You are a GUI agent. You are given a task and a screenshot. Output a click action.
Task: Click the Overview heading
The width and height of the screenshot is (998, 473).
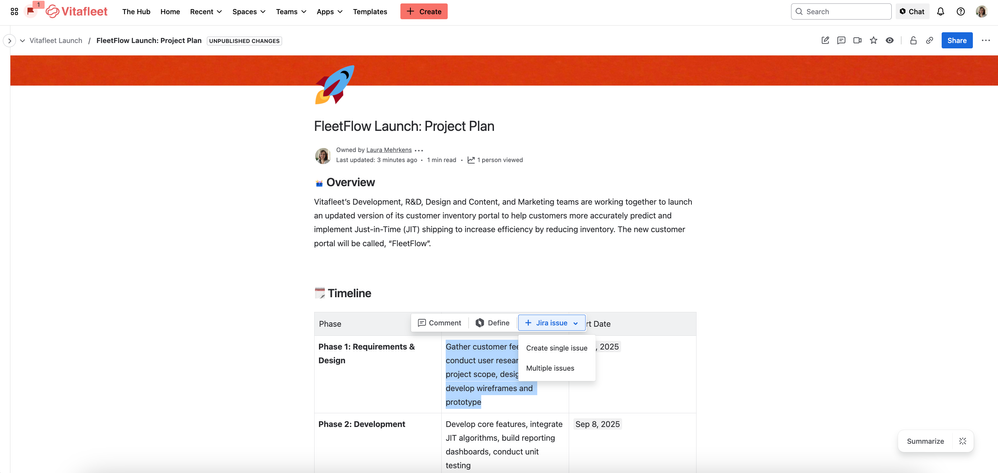[351, 183]
